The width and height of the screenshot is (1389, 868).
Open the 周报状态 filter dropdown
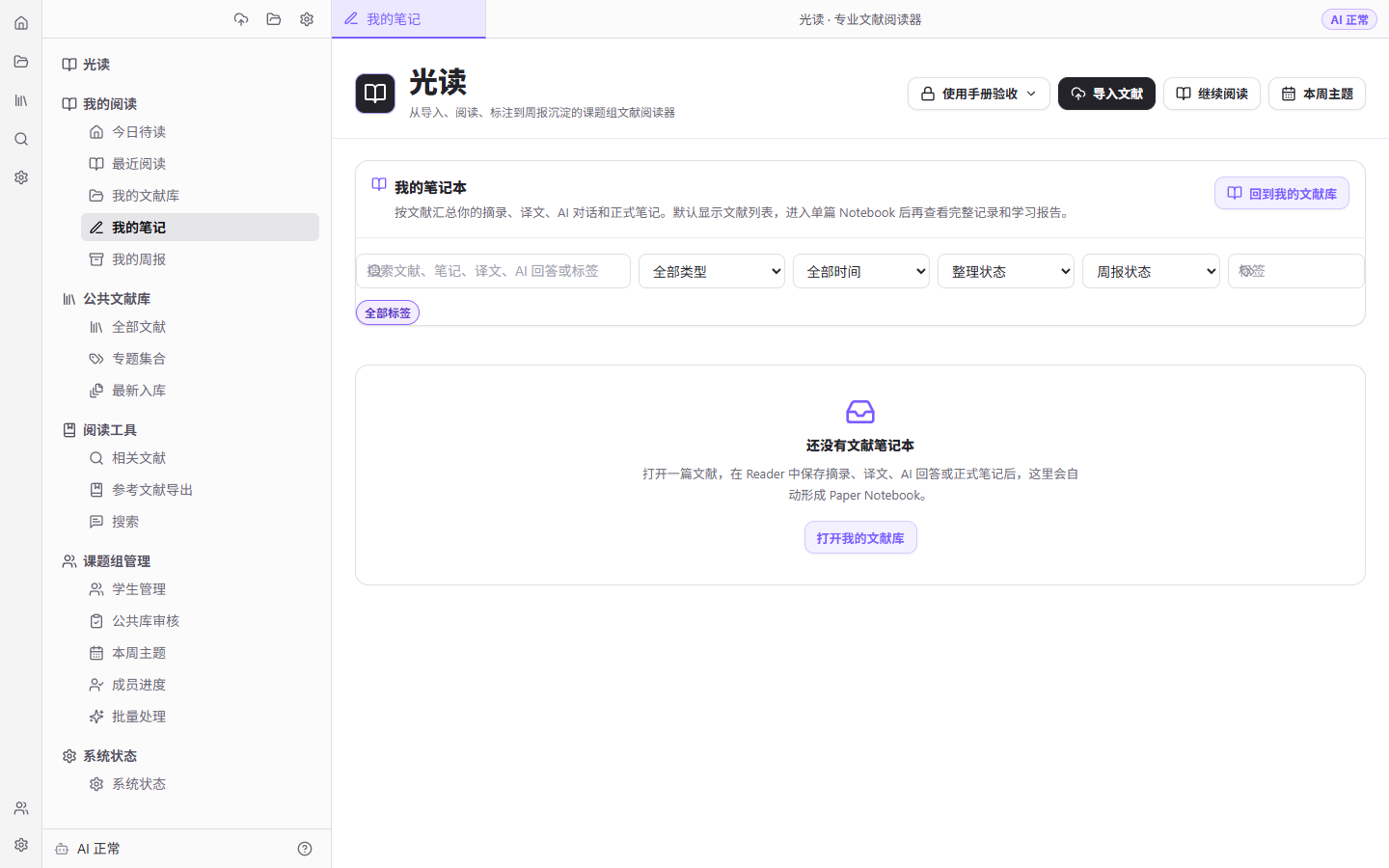[1151, 271]
